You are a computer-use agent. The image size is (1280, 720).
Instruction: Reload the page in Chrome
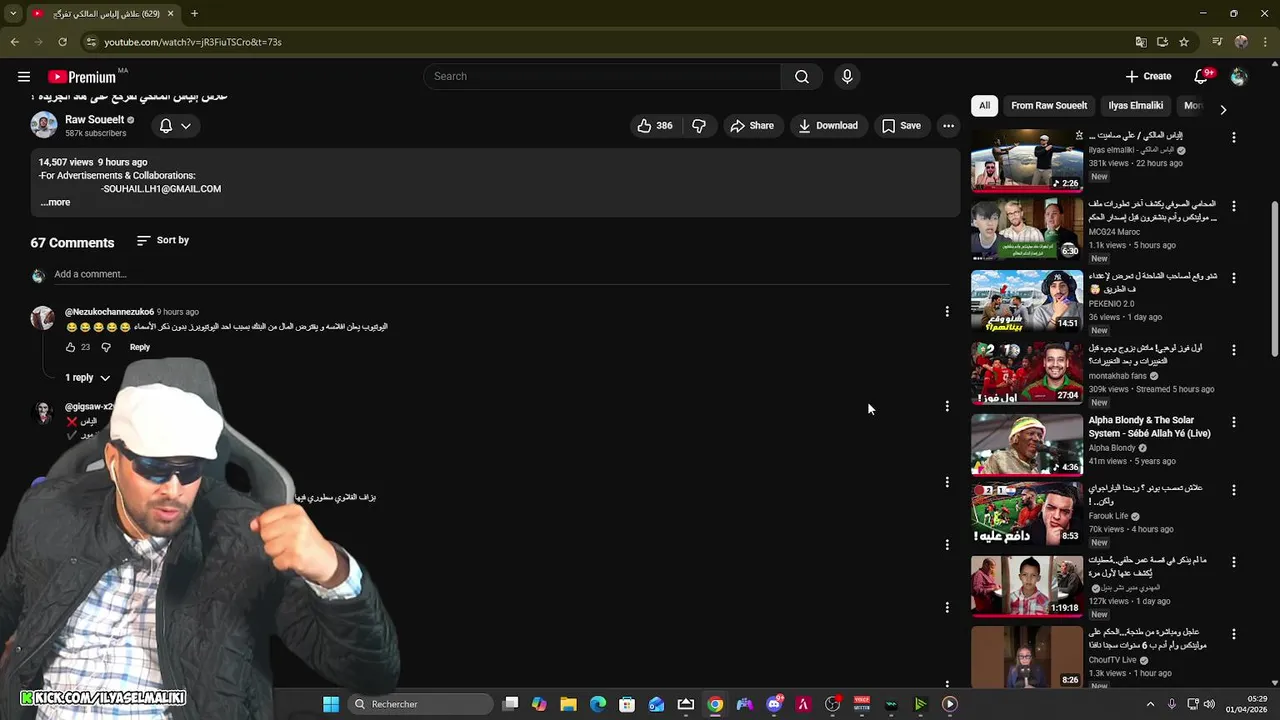tap(62, 42)
